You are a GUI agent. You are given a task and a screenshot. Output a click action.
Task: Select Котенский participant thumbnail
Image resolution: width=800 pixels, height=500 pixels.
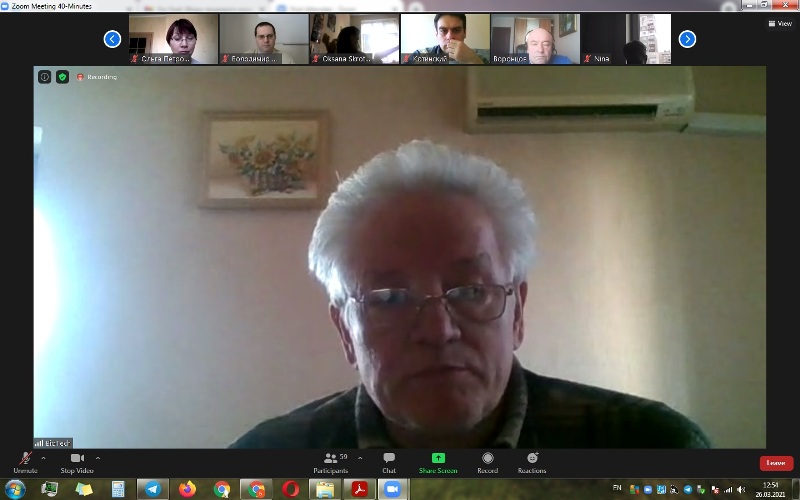click(x=445, y=39)
